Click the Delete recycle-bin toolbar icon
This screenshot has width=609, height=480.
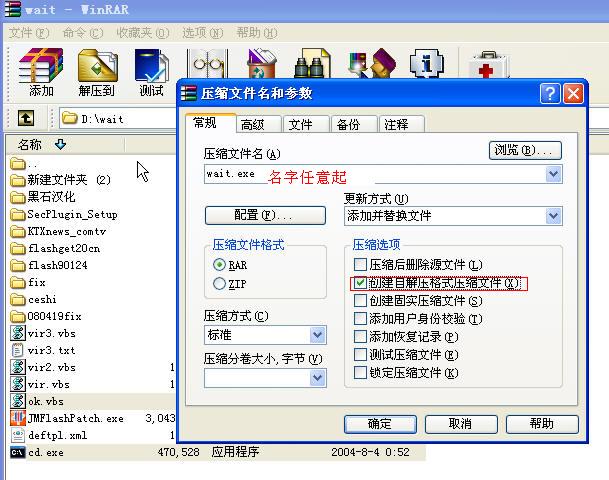click(x=262, y=63)
